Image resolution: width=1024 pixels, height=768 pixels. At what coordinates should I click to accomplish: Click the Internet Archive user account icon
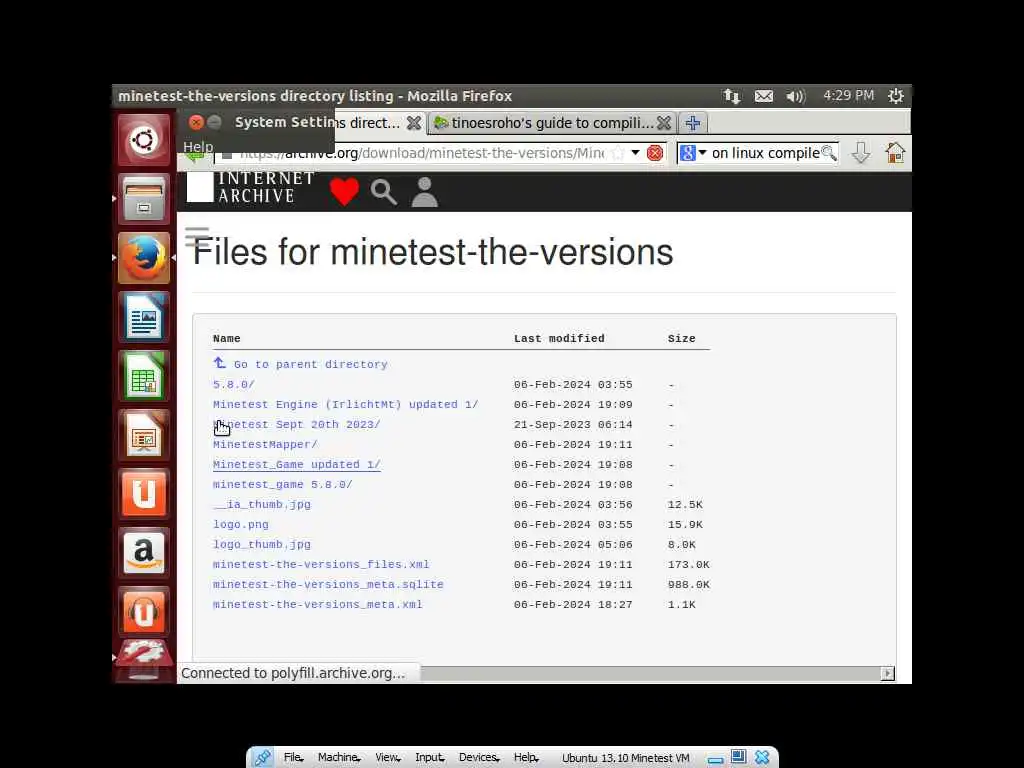[424, 192]
